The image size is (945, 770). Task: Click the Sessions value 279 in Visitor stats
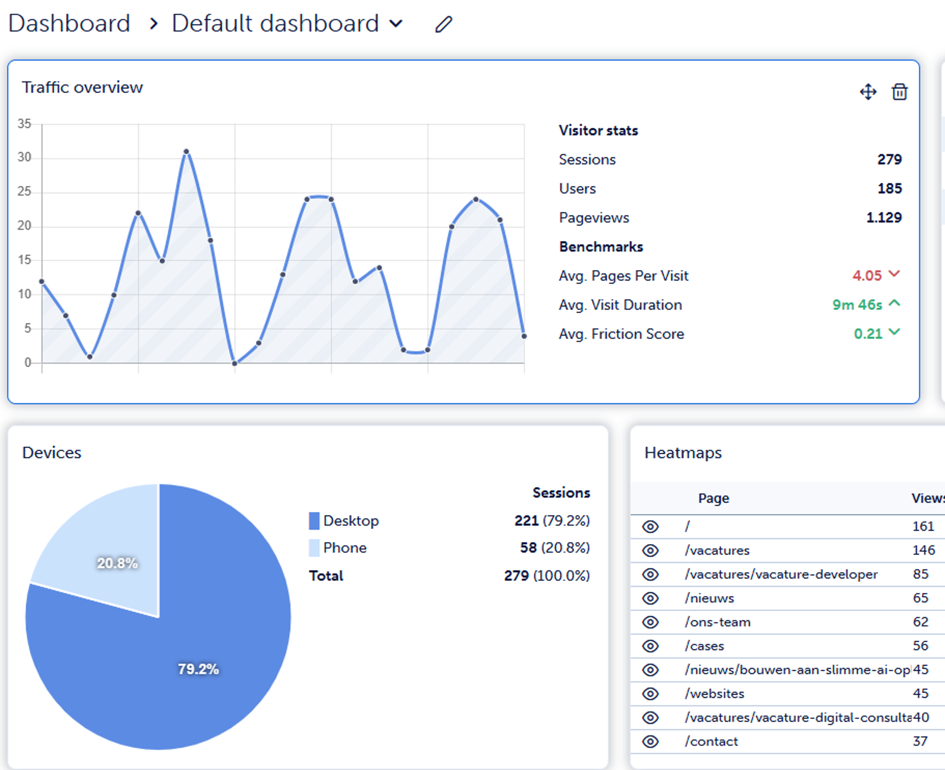pyautogui.click(x=890, y=159)
